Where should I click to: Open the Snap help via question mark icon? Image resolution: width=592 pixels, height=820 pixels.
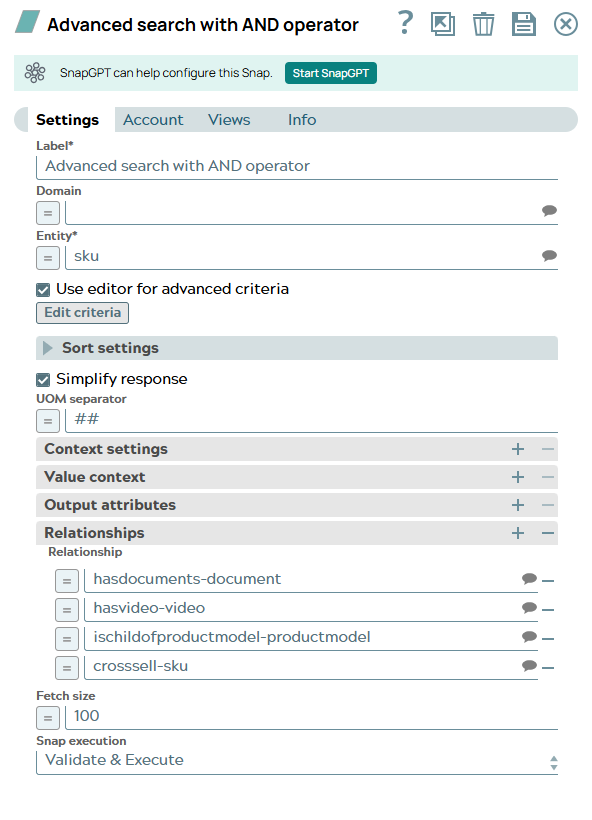coord(405,24)
